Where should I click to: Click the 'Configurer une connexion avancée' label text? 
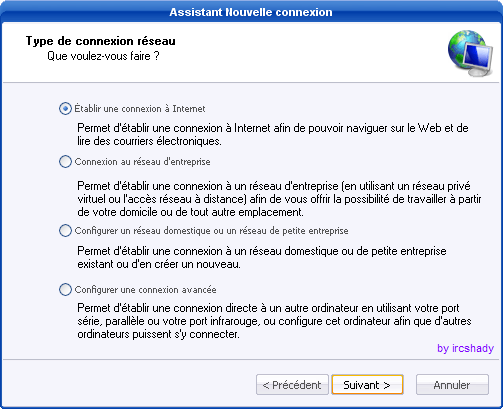point(145,290)
